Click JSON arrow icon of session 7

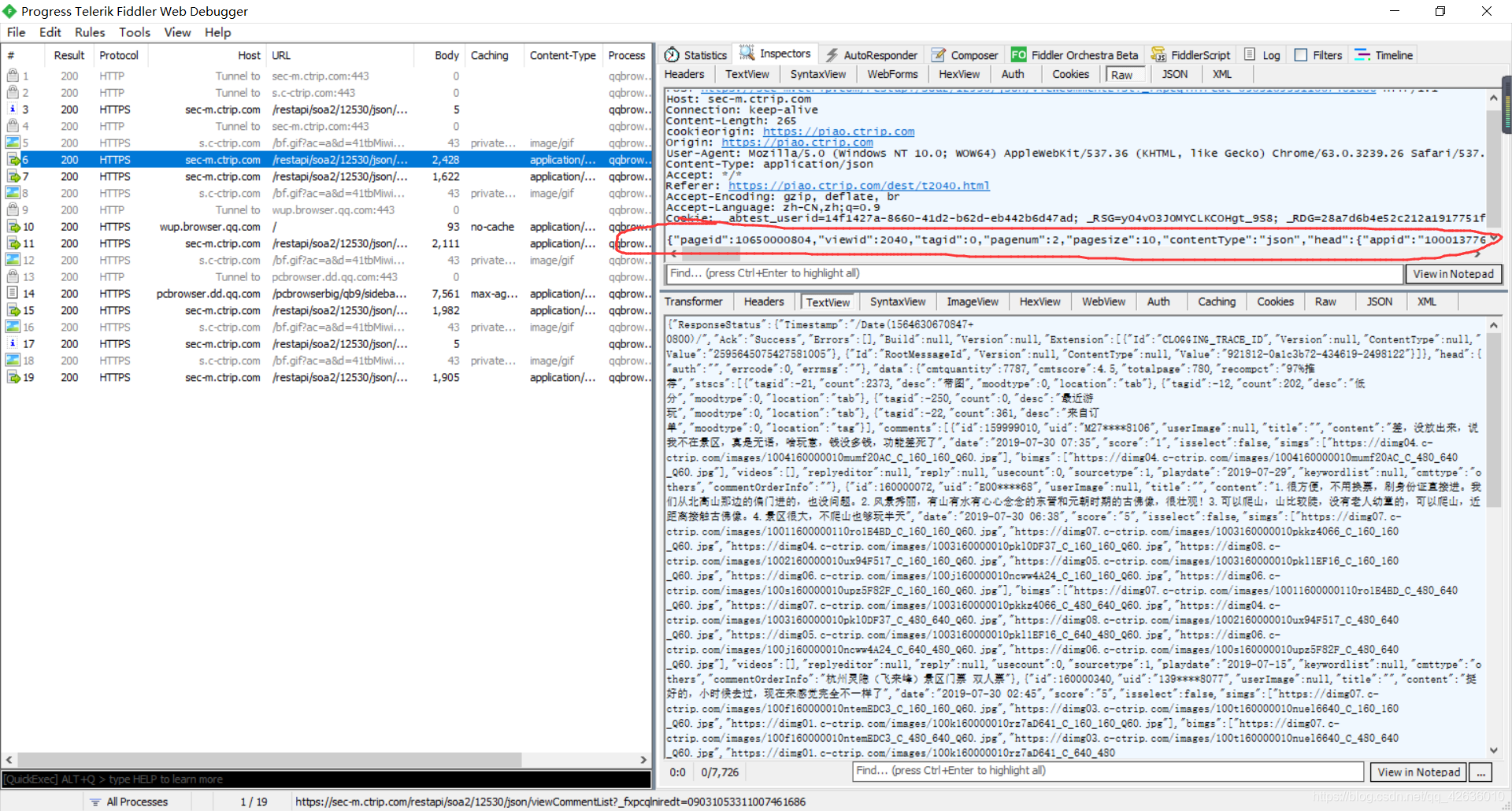tap(14, 176)
